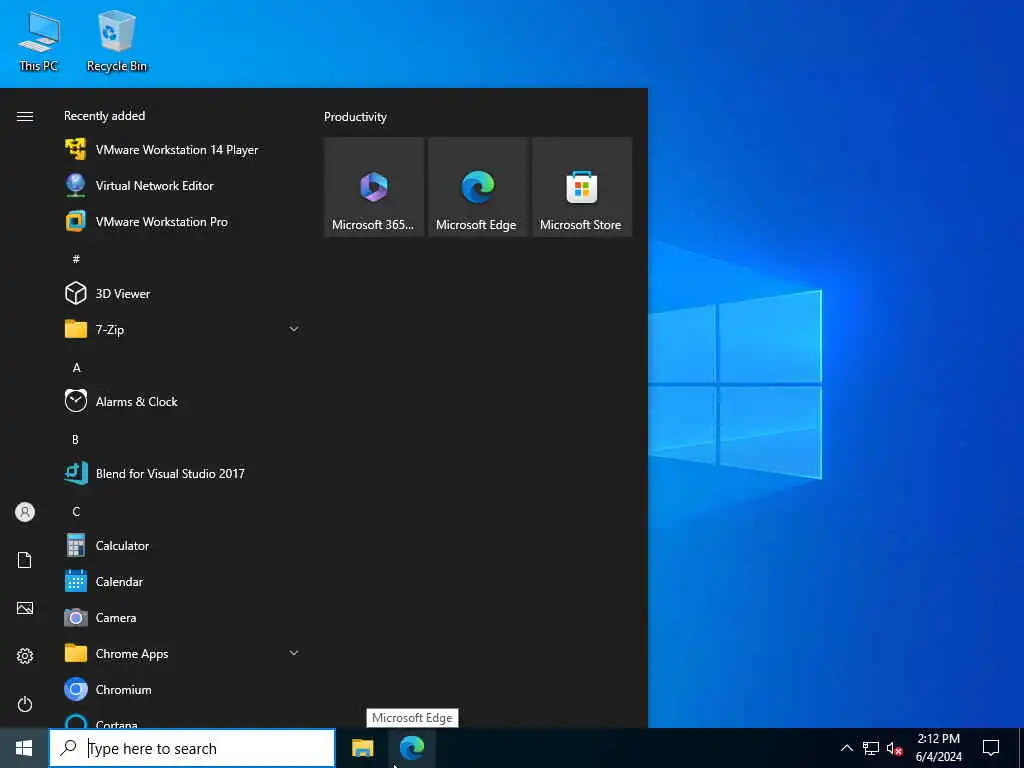Image resolution: width=1024 pixels, height=768 pixels.
Task: Open user account icon in Start sidebar
Action: click(25, 512)
